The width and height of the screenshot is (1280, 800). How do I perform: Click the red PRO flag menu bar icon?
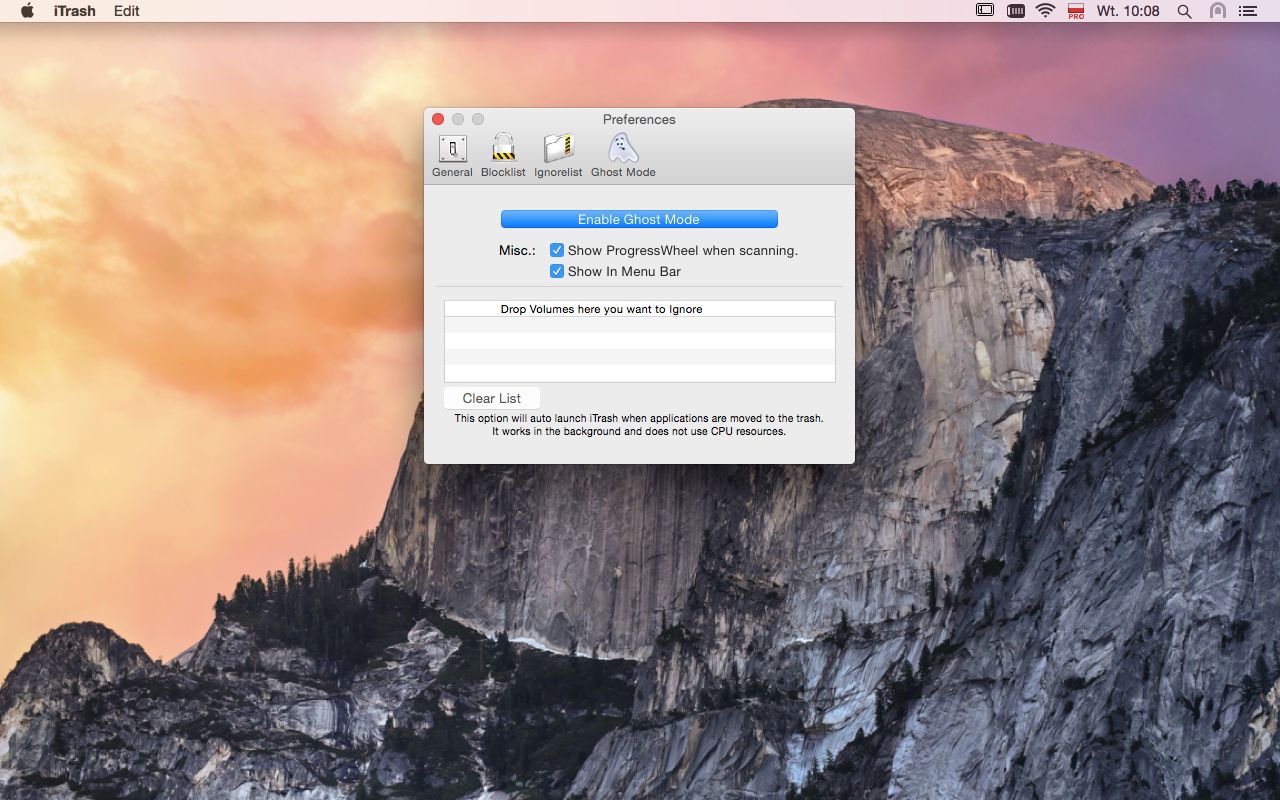(1076, 11)
